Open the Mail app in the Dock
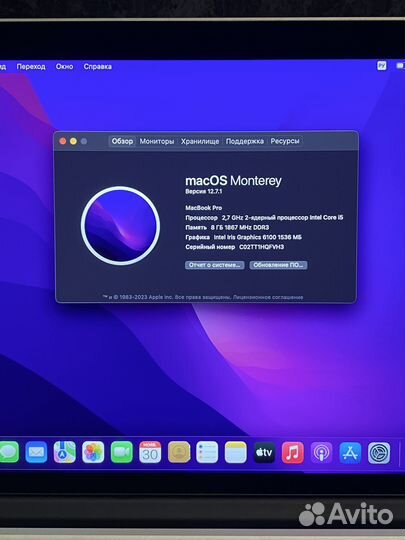Screen dimensions: 405x540 36,452
